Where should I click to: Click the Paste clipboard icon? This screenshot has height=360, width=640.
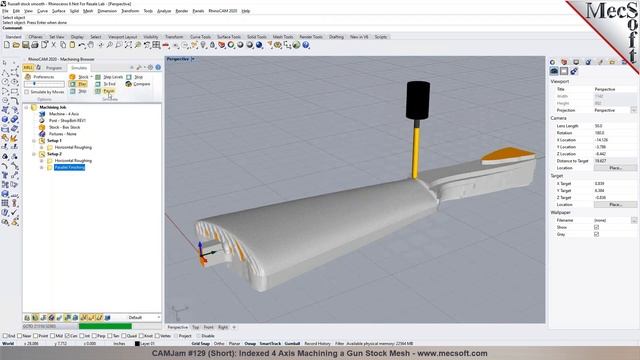(x=72, y=45)
